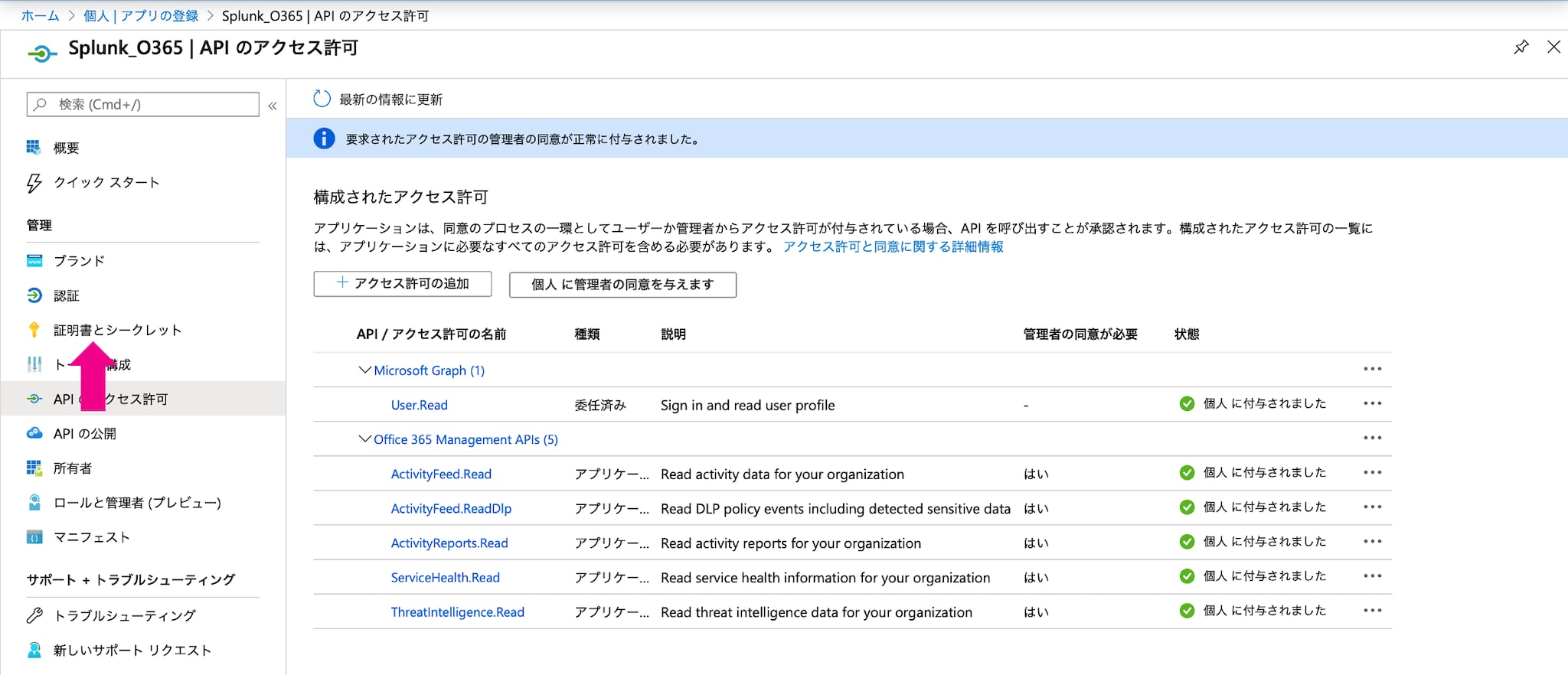Open the ThreatIntelligence.Read permission link
This screenshot has height=675, width=1568.
coord(457,611)
